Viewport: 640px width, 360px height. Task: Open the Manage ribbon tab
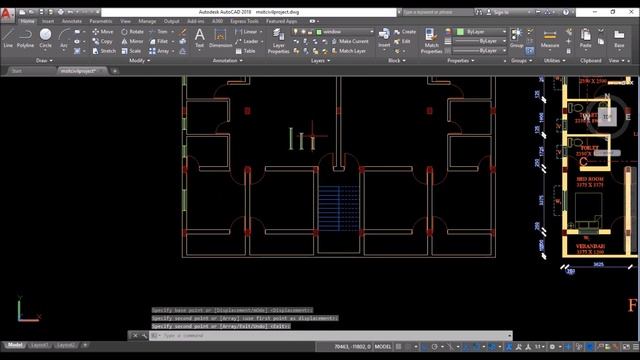pos(147,21)
